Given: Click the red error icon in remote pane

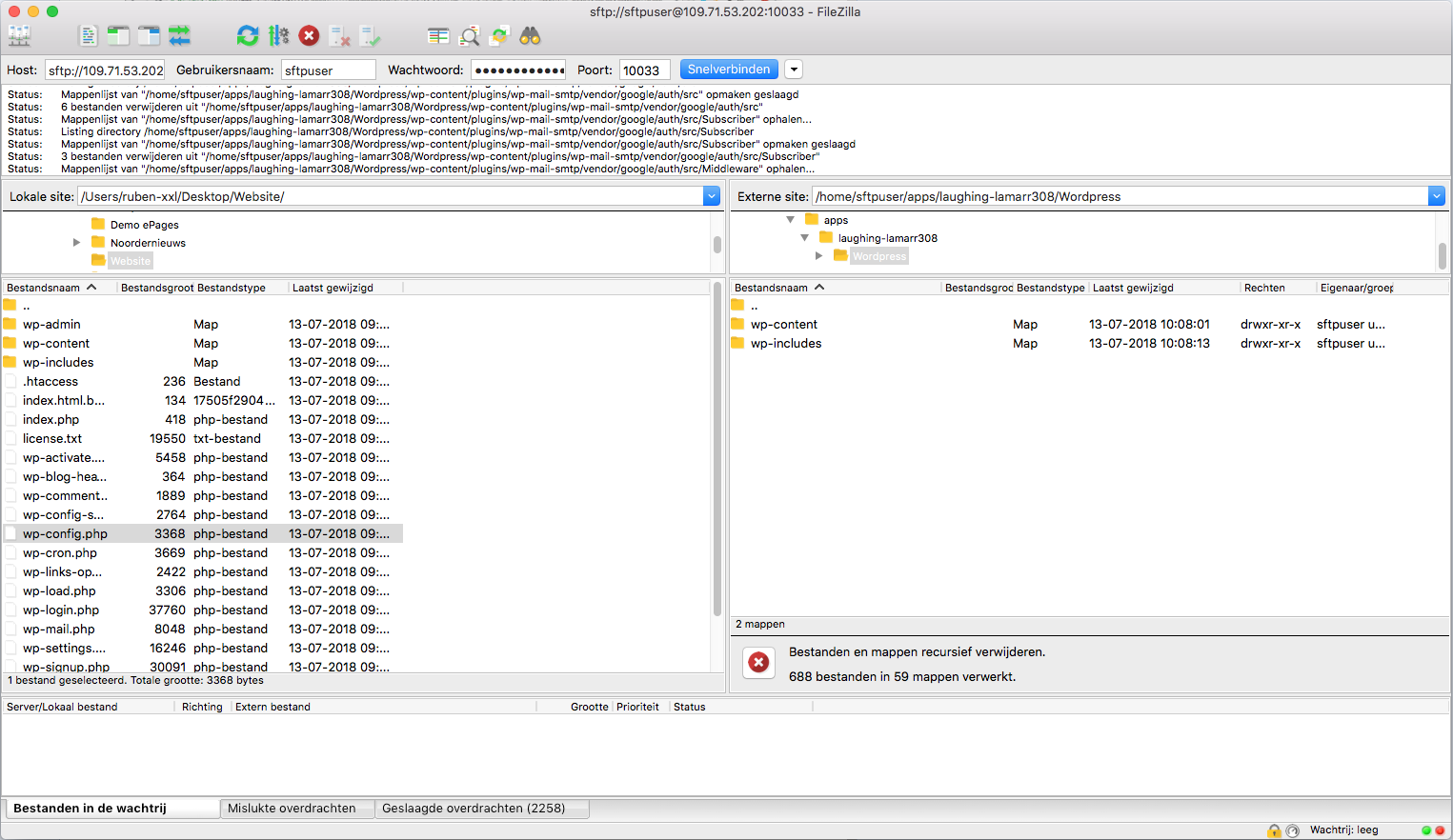Looking at the screenshot, I should 758,663.
